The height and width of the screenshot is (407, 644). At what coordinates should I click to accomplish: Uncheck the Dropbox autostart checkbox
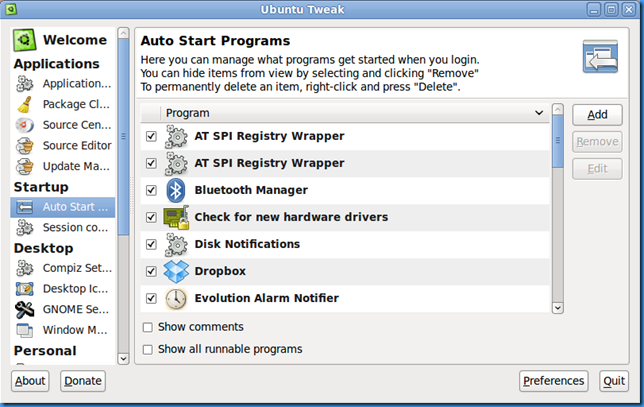[152, 271]
